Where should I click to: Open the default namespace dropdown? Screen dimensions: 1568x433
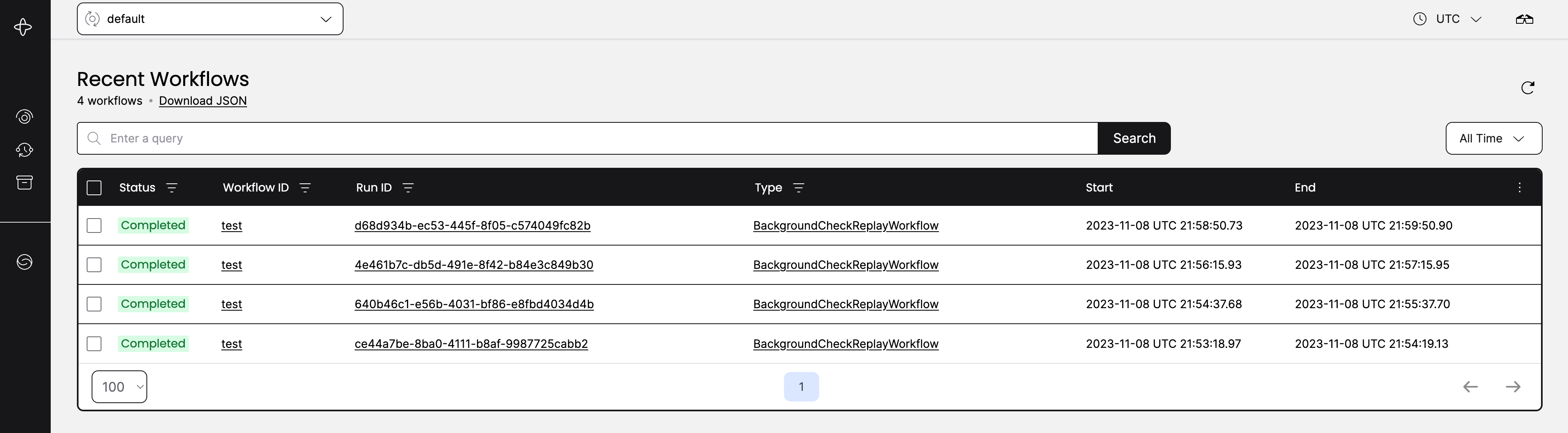pos(210,19)
